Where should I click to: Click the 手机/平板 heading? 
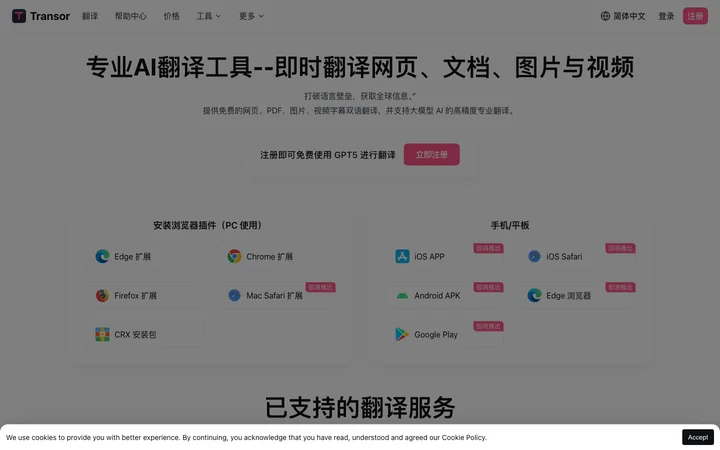click(x=510, y=225)
